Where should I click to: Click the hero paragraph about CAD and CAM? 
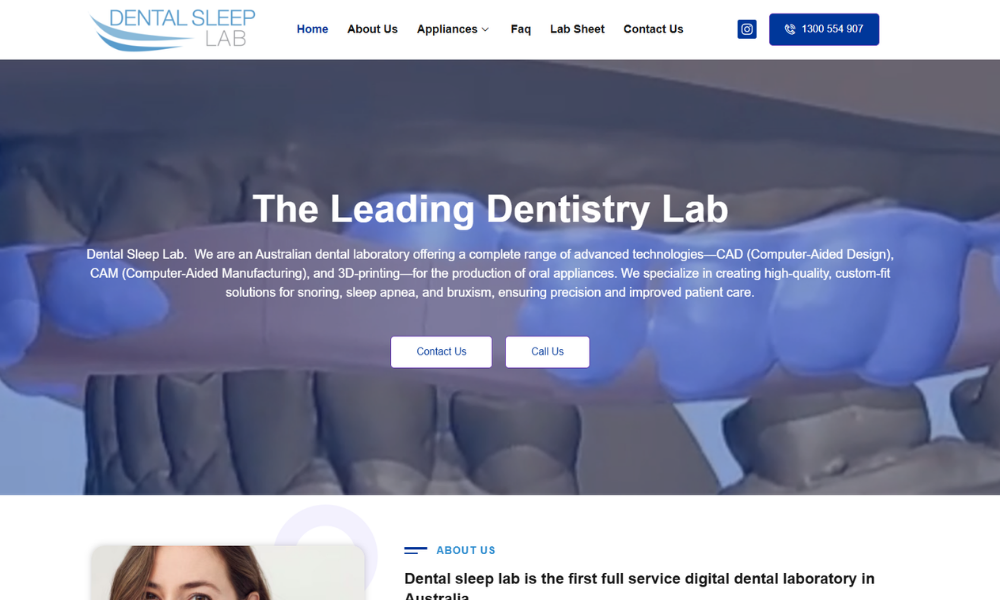490,274
